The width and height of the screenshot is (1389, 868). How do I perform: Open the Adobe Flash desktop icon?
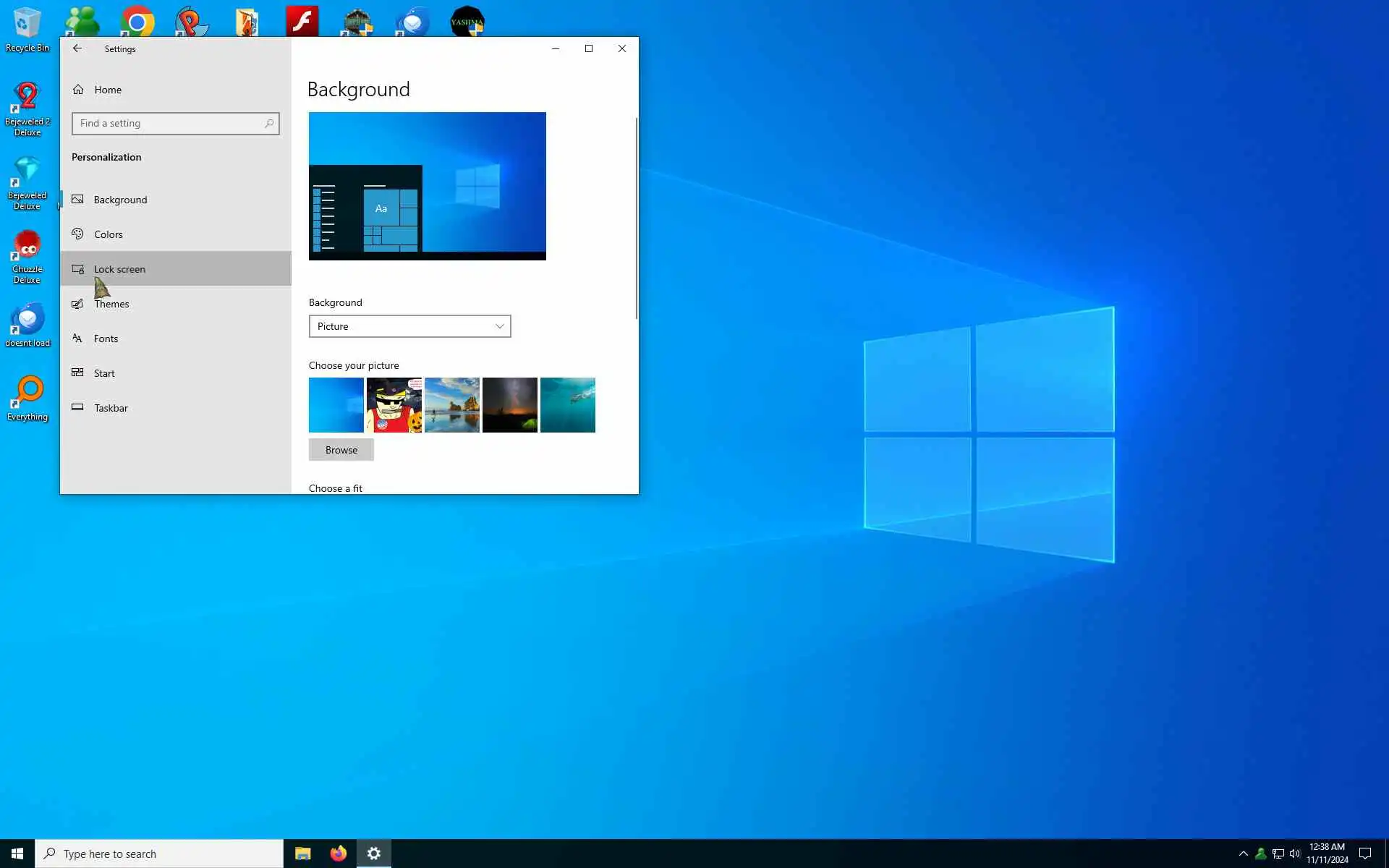click(302, 22)
